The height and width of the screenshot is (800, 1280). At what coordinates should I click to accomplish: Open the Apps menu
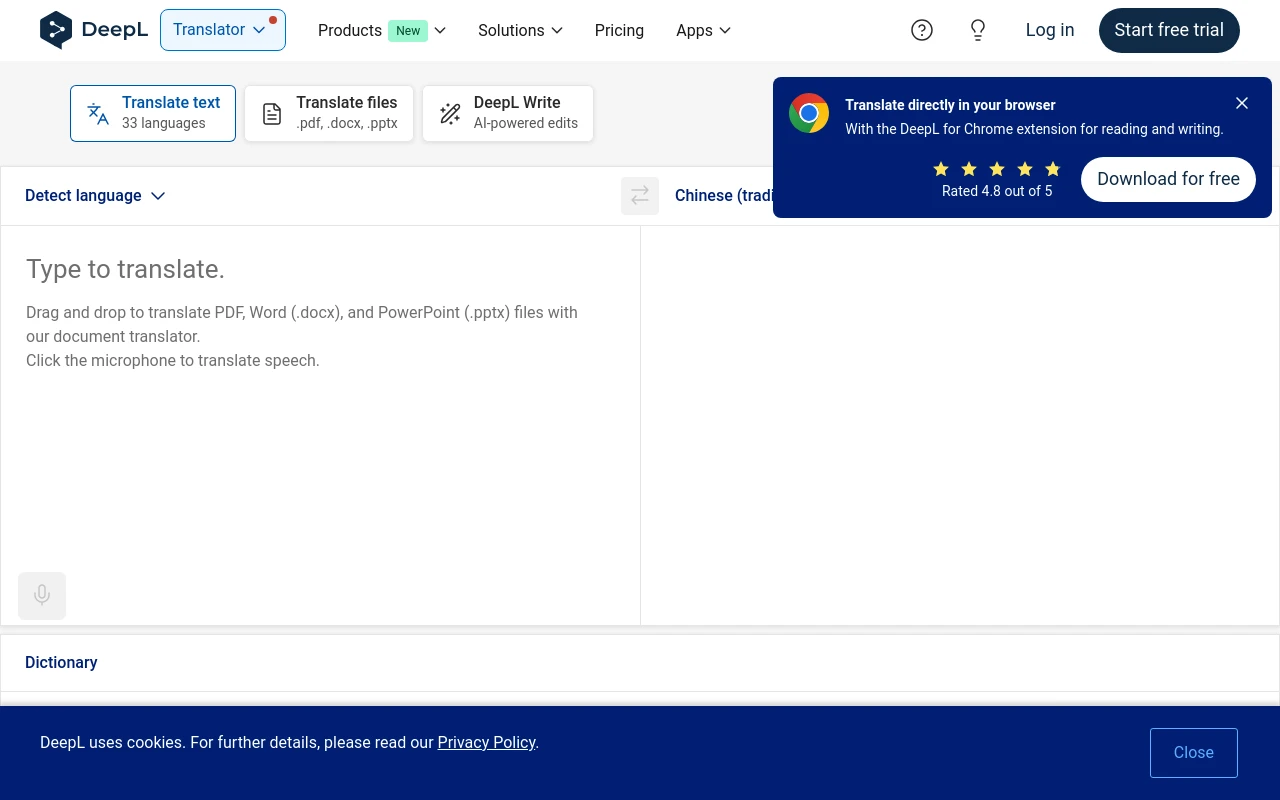coord(703,30)
